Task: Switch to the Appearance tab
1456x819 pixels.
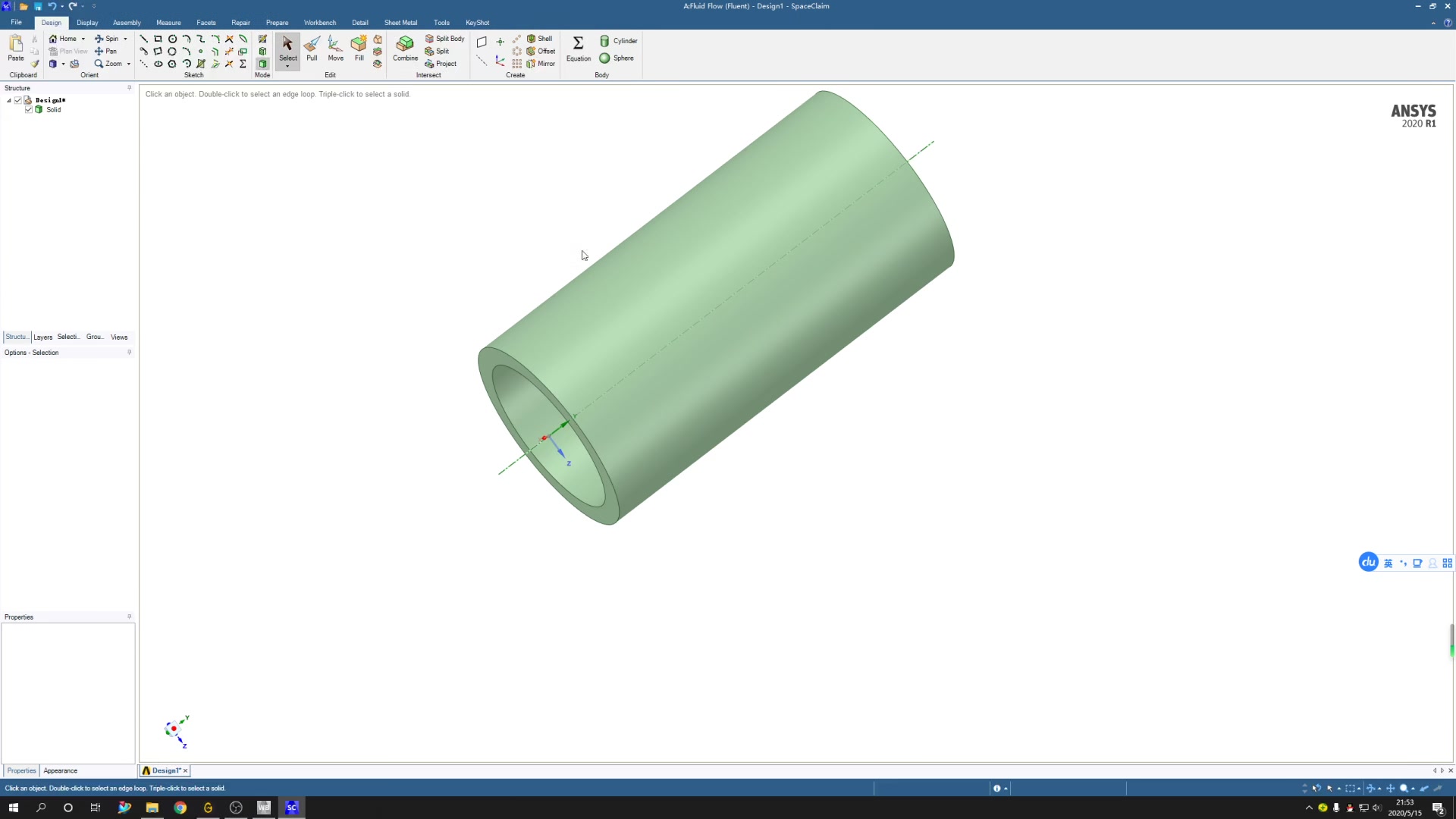Action: (61, 770)
